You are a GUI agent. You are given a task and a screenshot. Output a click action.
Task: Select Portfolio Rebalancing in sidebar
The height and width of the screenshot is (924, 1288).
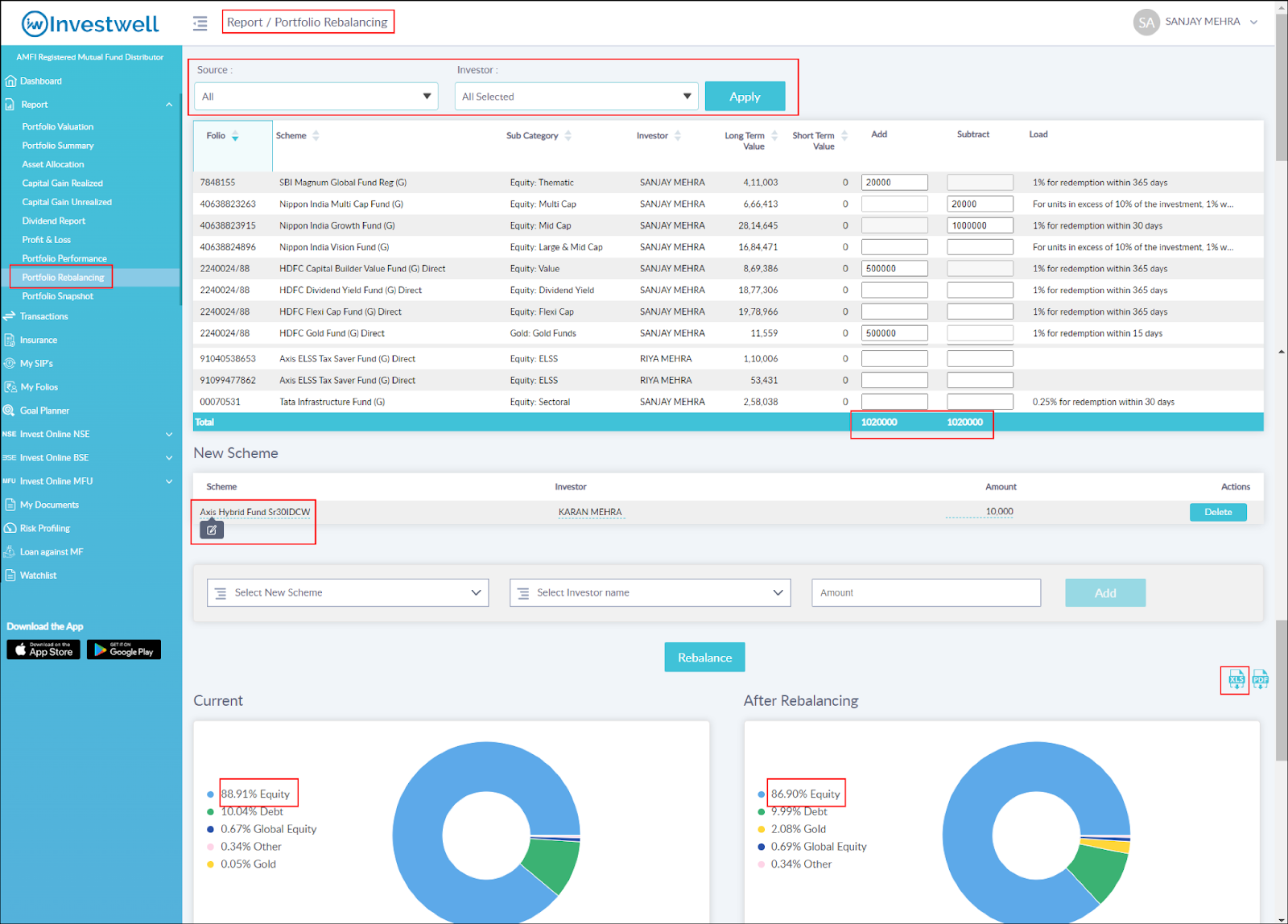63,278
